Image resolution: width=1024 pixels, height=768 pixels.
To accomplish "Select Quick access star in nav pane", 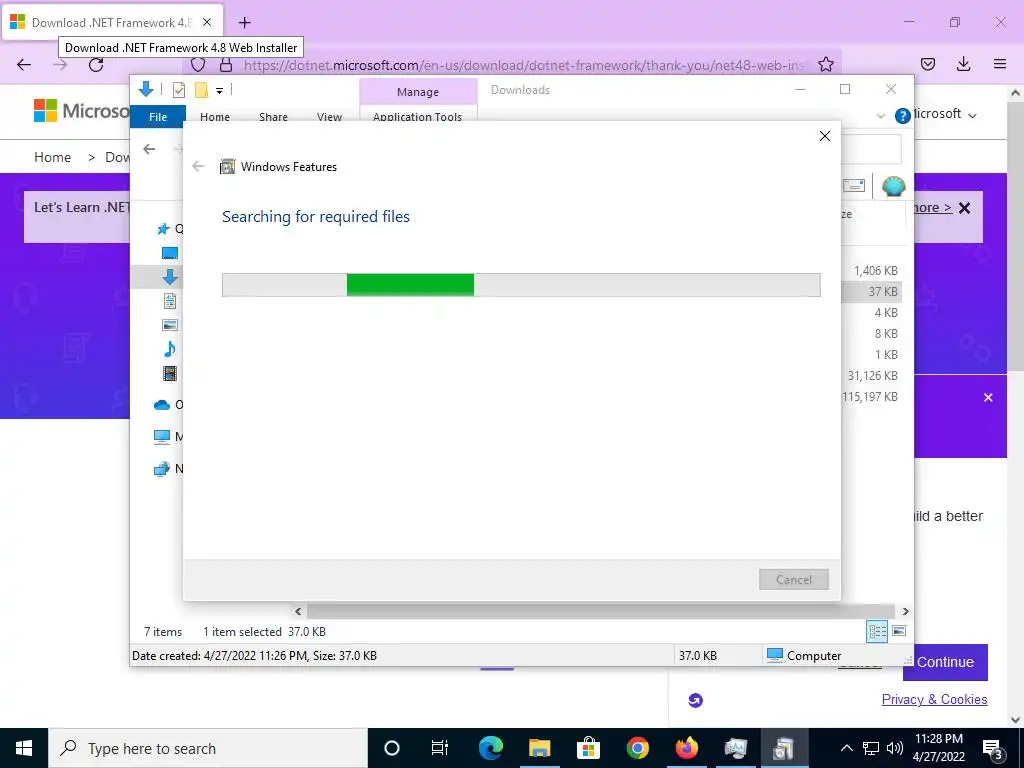I will click(163, 229).
